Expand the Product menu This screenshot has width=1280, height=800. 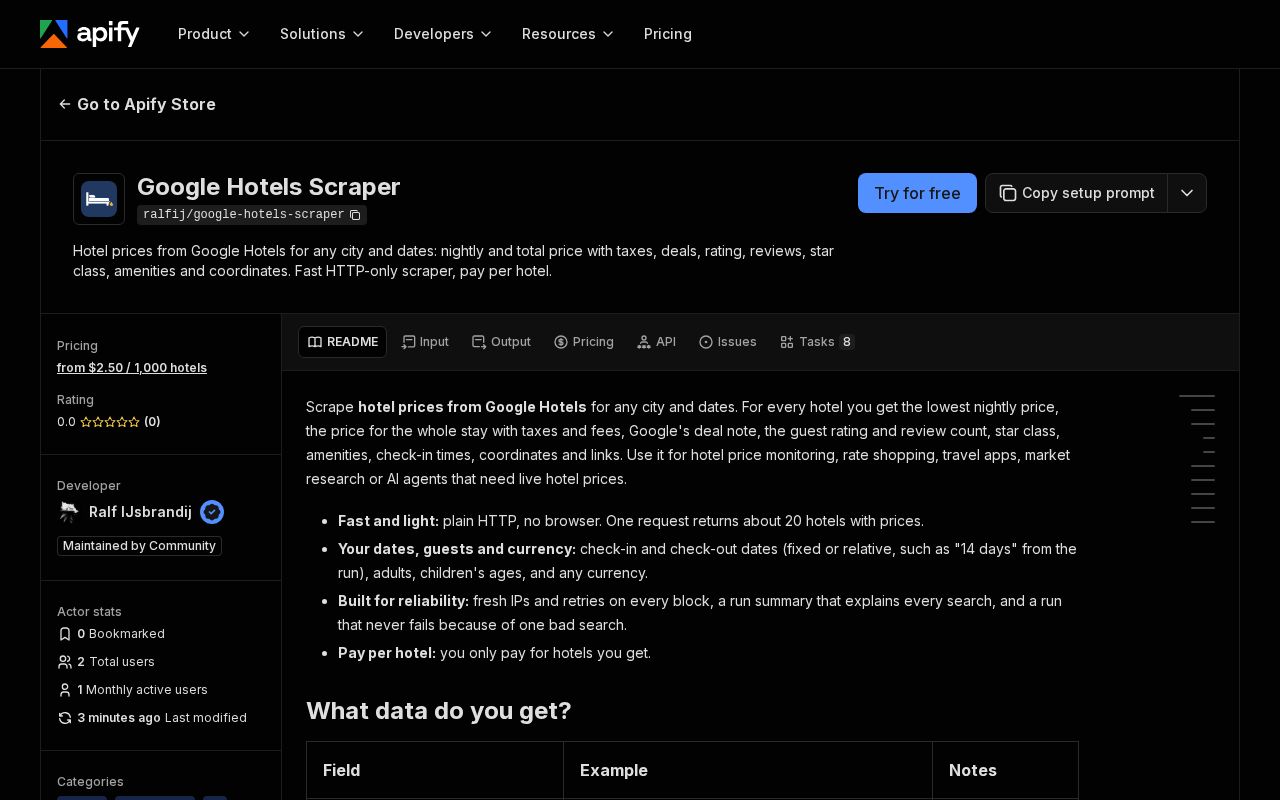tap(214, 34)
